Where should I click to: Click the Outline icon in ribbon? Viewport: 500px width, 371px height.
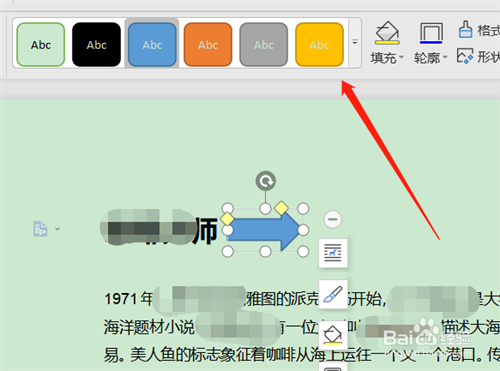pyautogui.click(x=431, y=33)
